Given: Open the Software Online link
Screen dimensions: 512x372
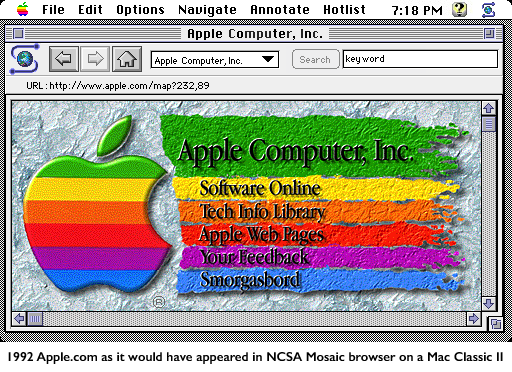Looking at the screenshot, I should click(260, 188).
